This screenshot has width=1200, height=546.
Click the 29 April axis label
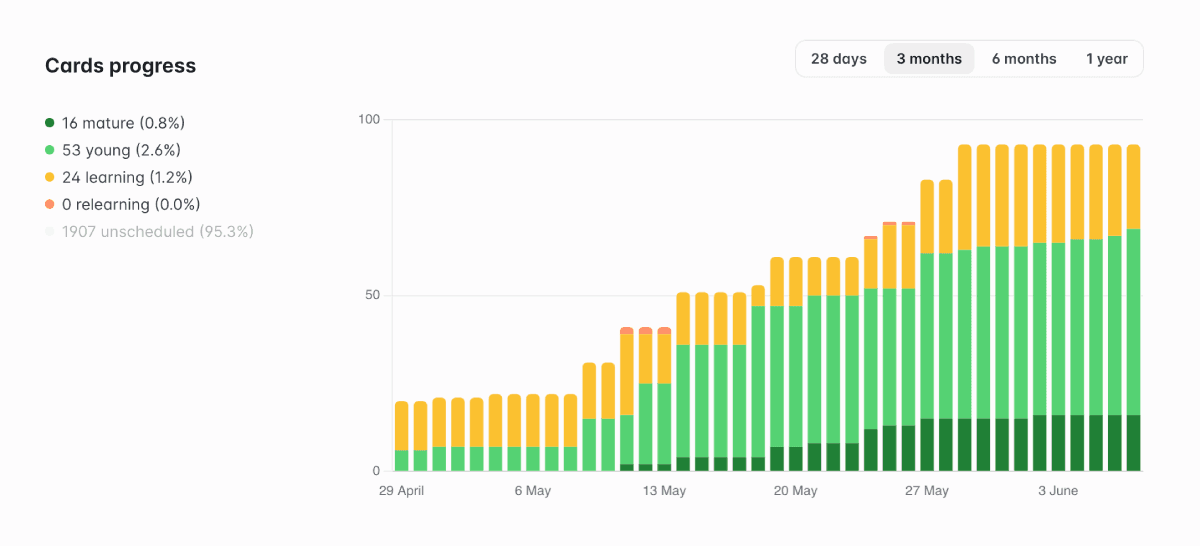(x=402, y=491)
